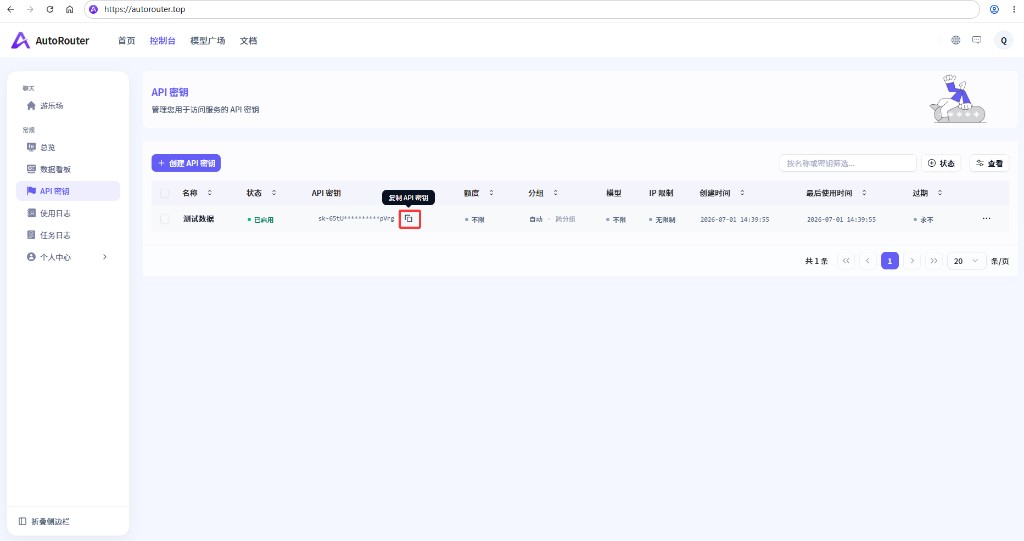Open the user avatar Q menu
The width and height of the screenshot is (1024, 541).
point(1004,41)
